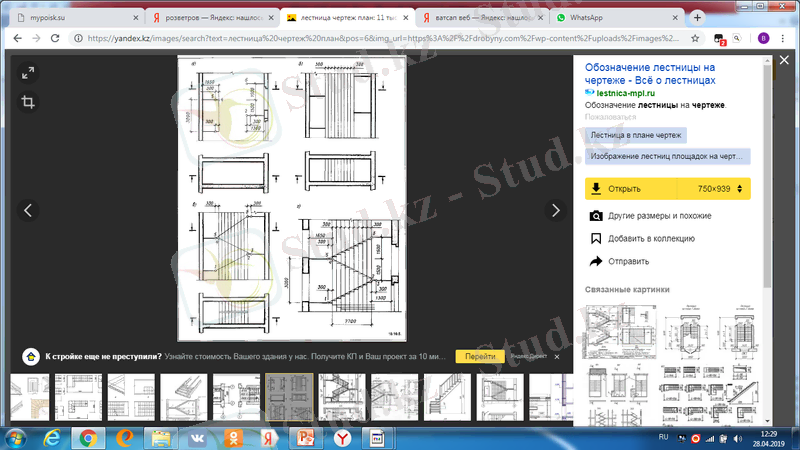Select the 'Изображение лестниц площадок' tag
The width and height of the screenshot is (800, 450).
point(668,157)
